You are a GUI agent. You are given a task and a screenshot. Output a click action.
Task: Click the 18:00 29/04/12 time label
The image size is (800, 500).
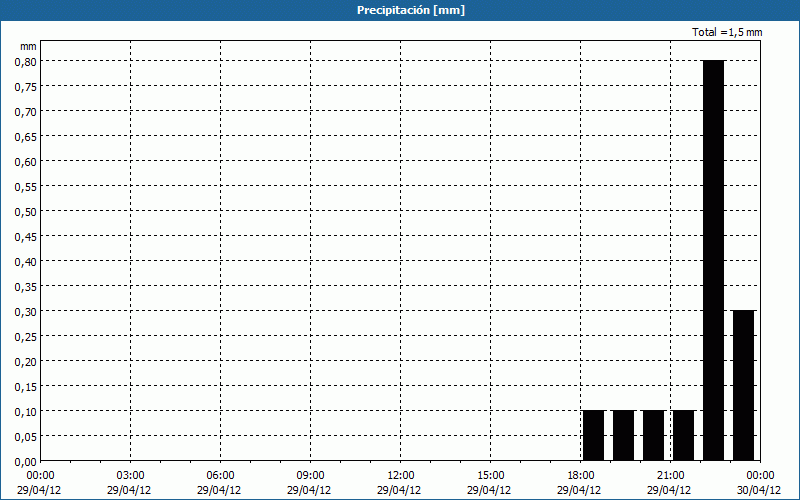click(x=580, y=483)
